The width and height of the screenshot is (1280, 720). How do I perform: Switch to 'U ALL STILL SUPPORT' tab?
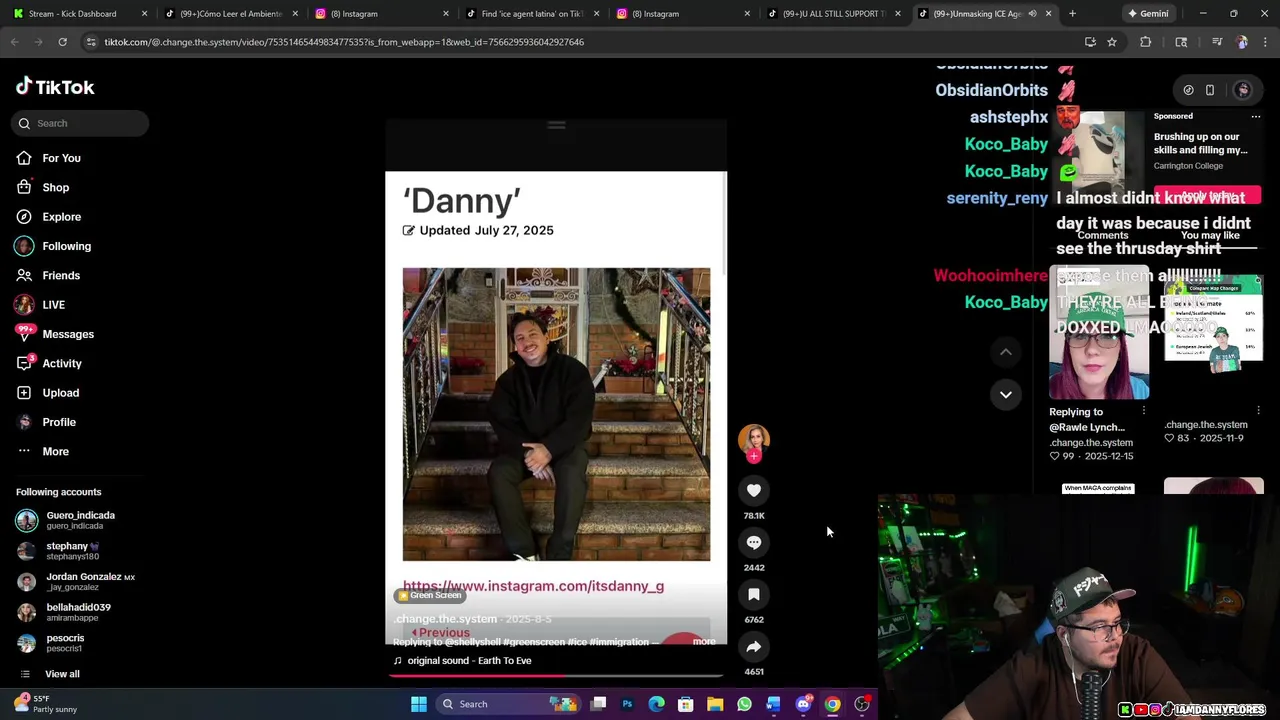[x=834, y=14]
